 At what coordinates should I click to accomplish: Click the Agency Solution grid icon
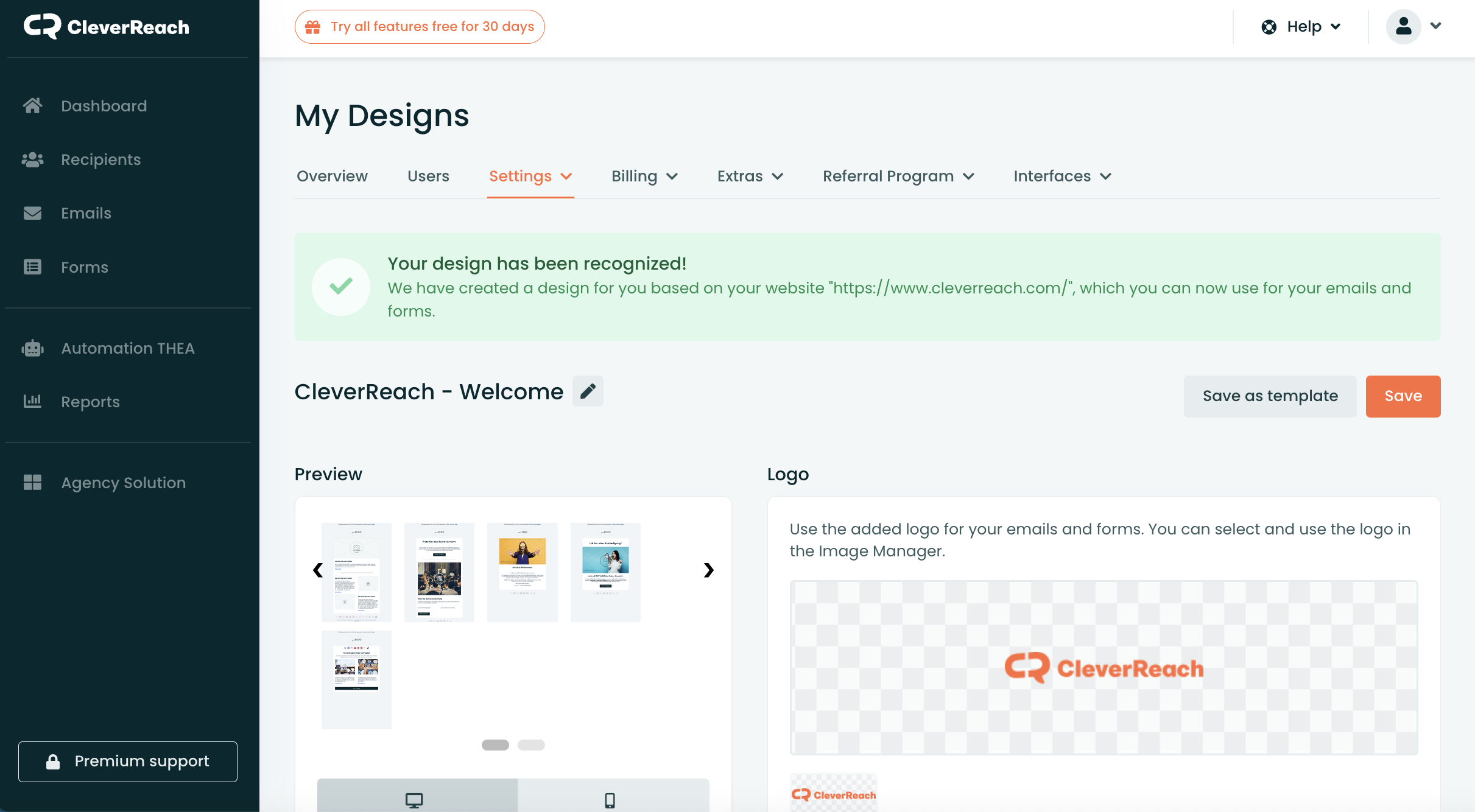(32, 482)
